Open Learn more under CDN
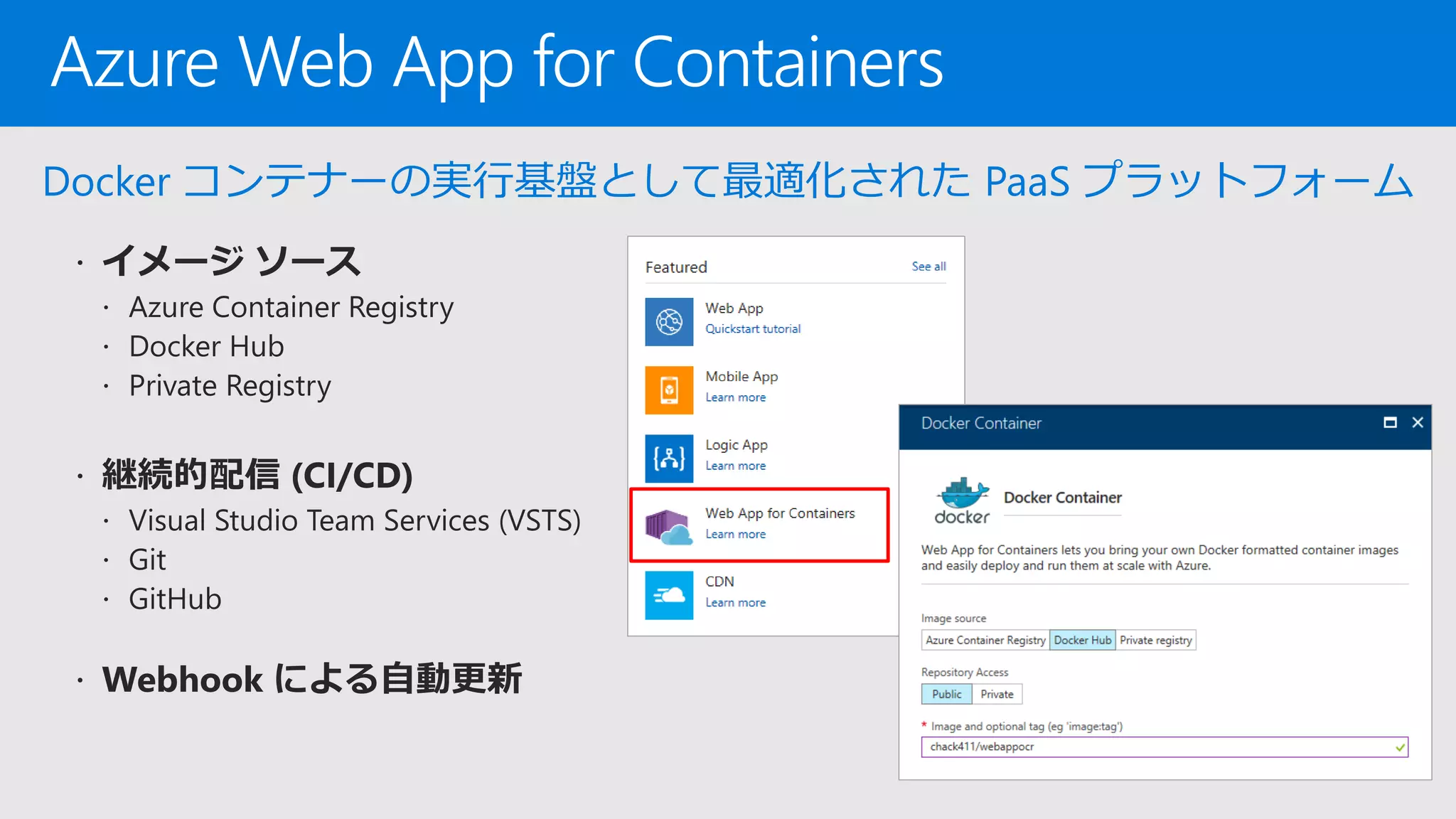This screenshot has height=819, width=1456. [x=736, y=602]
